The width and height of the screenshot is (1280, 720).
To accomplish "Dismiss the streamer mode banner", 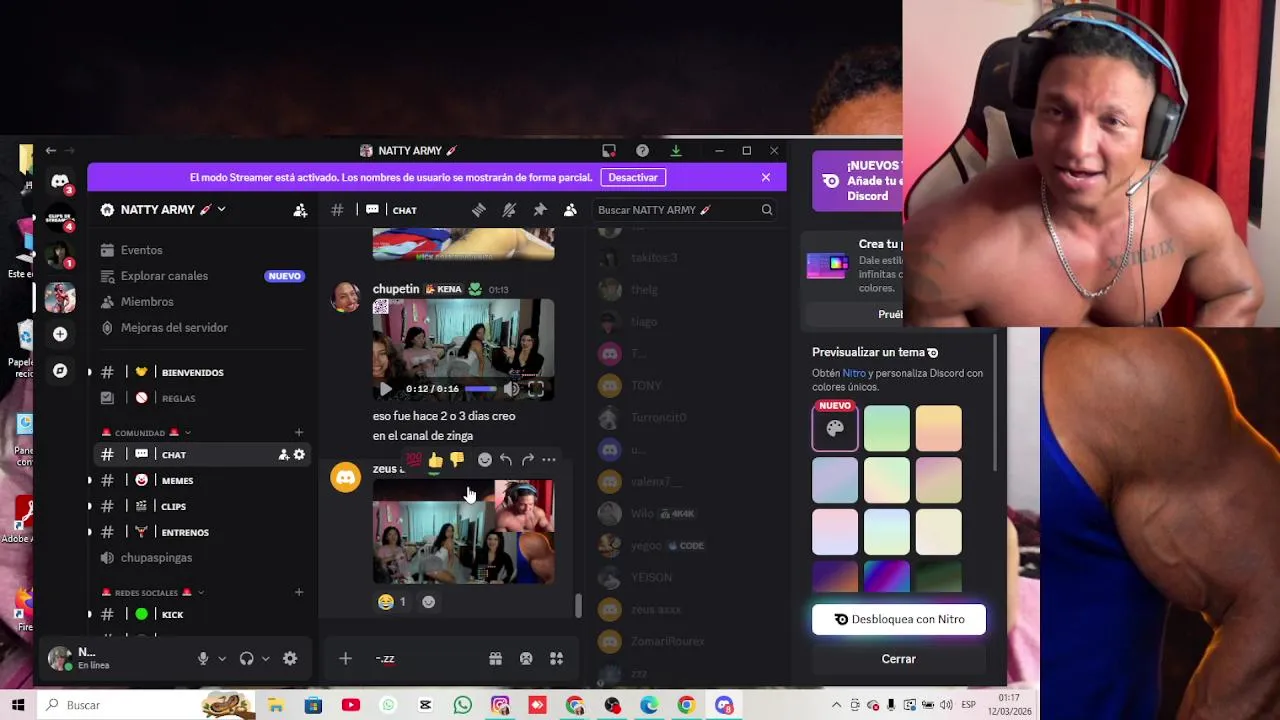I will point(766,178).
